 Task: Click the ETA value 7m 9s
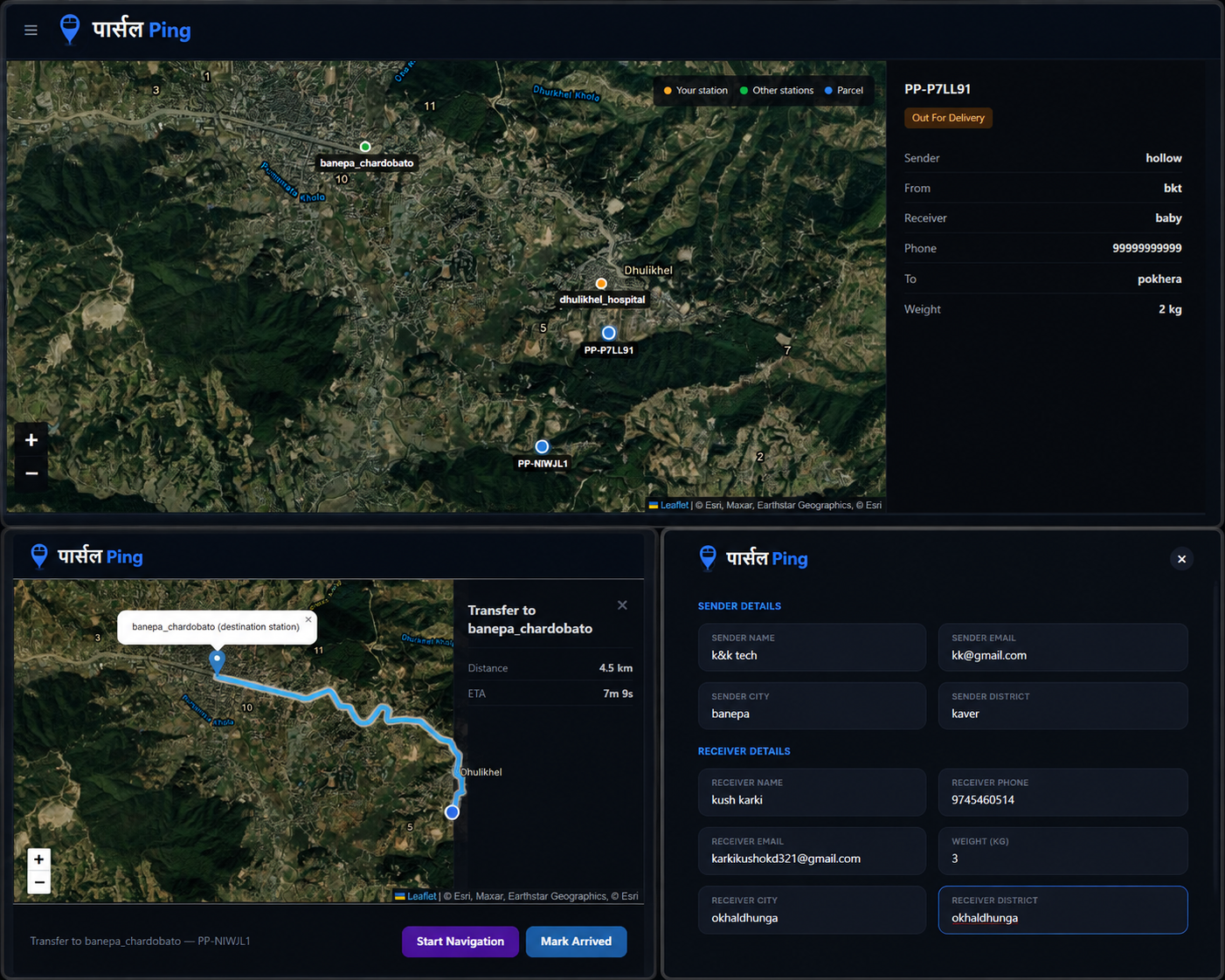click(x=618, y=694)
